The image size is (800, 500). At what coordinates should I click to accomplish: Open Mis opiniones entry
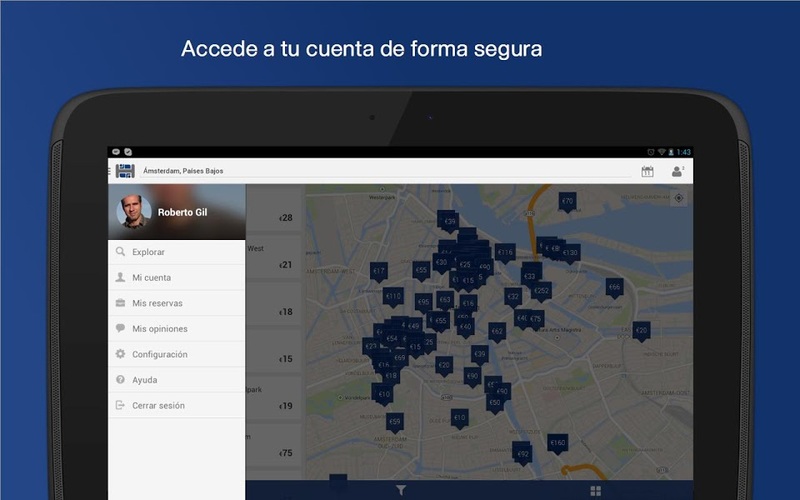[177, 329]
